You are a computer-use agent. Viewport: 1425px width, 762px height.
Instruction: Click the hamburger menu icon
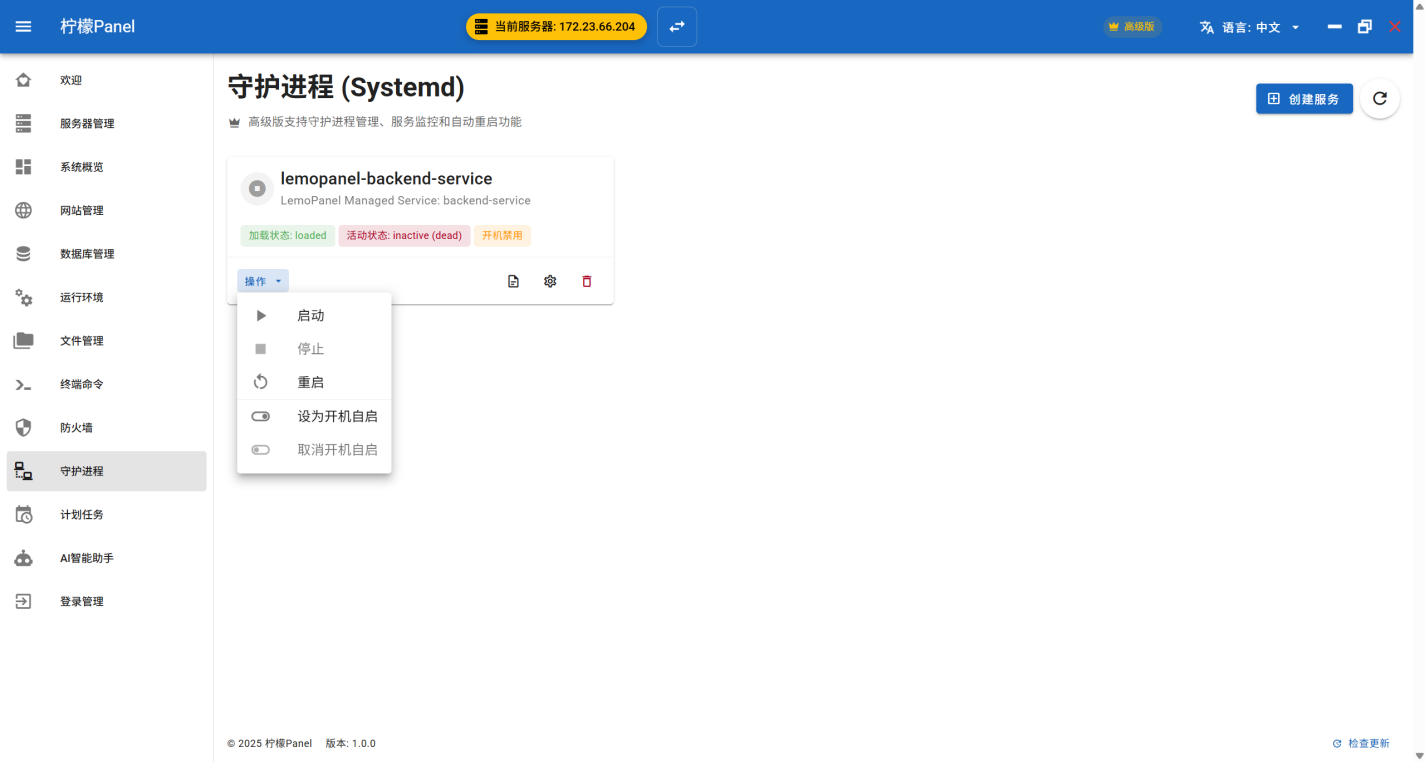coord(24,27)
